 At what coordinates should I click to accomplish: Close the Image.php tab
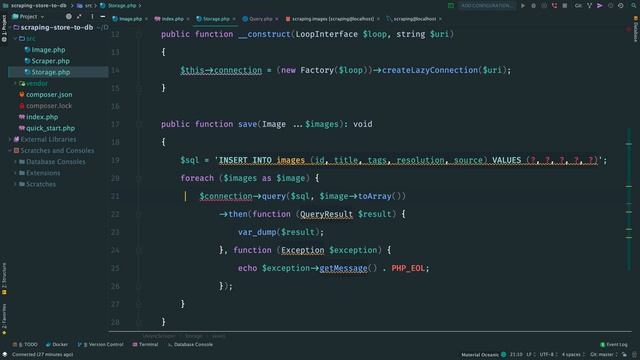[x=147, y=19]
